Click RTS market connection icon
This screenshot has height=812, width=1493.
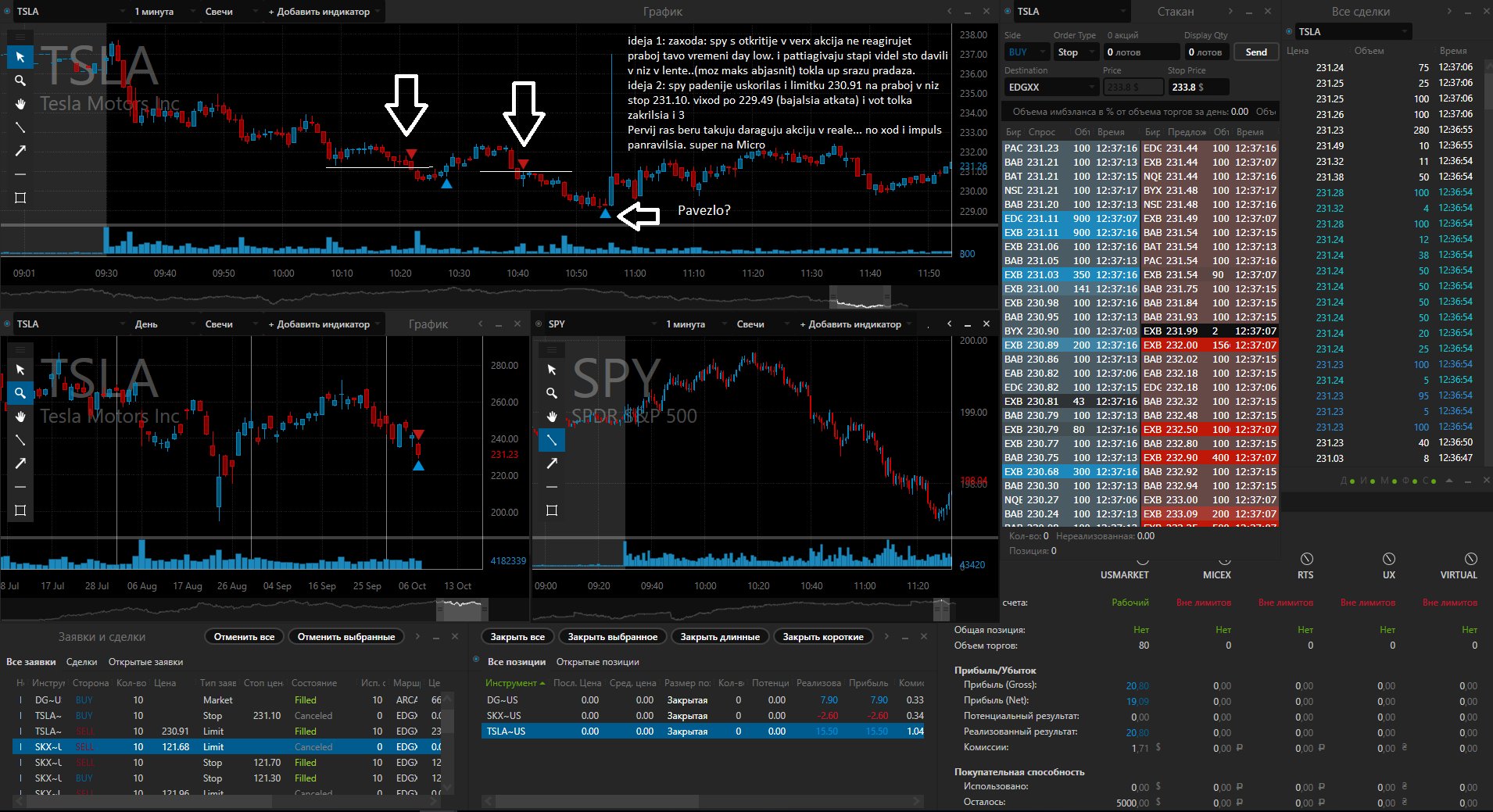(1306, 559)
